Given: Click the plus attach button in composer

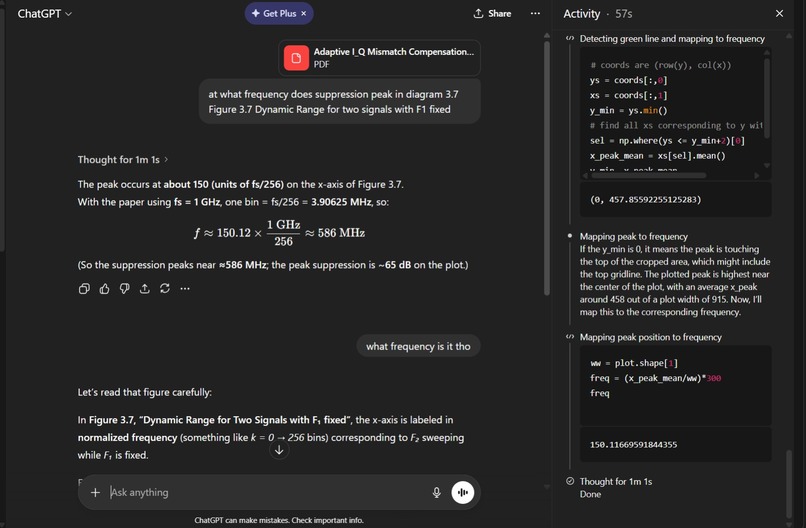Looking at the screenshot, I should (x=95, y=493).
